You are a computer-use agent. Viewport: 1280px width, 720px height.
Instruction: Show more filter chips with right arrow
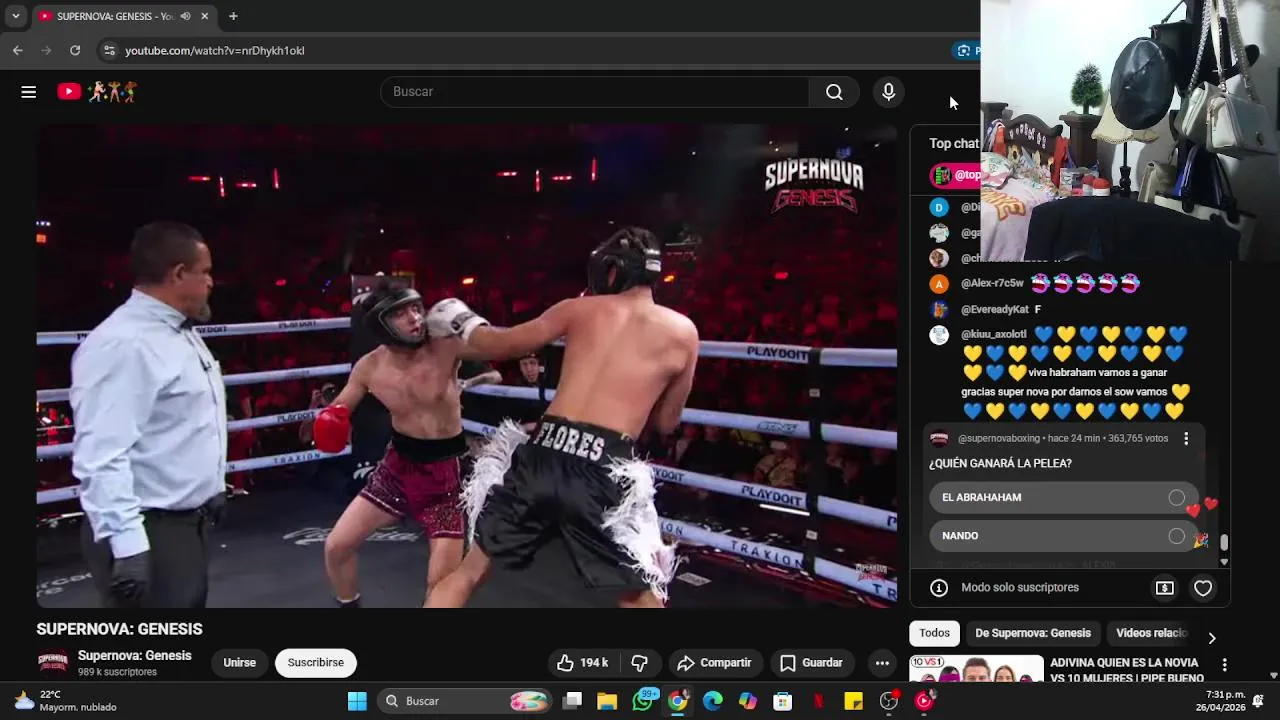click(1211, 638)
